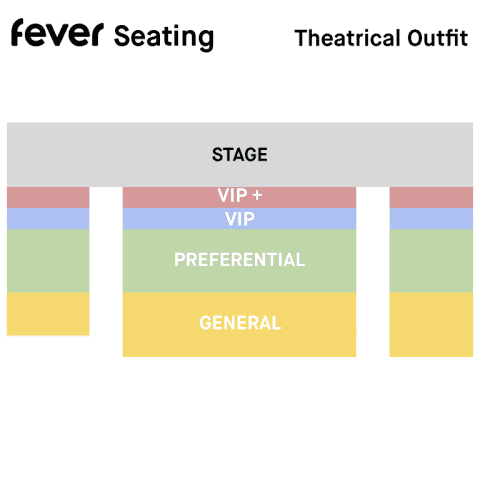This screenshot has height=480, width=480.
Task: Pick the left green preferential block
Action: coord(48,261)
